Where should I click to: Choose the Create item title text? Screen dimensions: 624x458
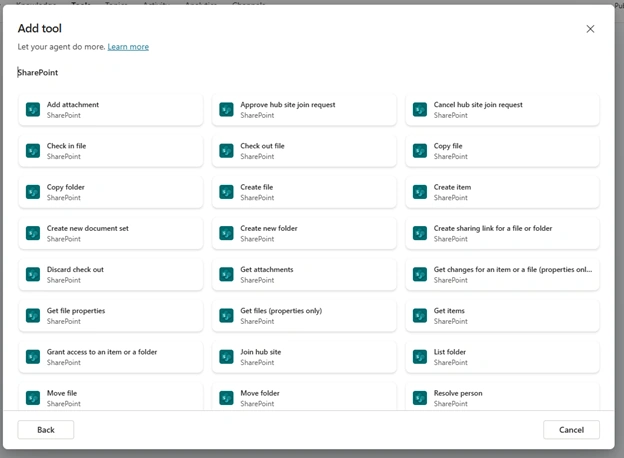[452, 187]
